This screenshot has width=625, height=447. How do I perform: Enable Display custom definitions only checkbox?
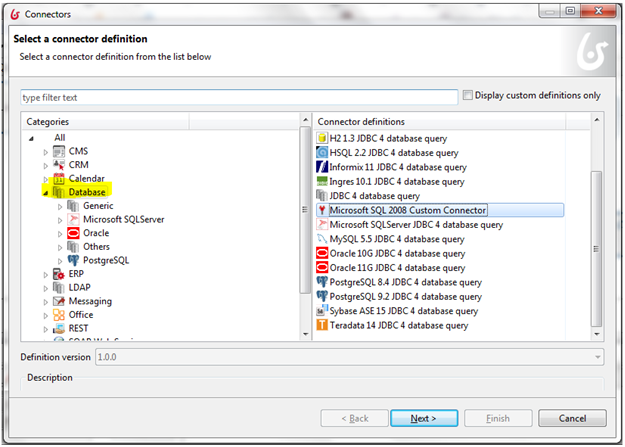coord(468,95)
